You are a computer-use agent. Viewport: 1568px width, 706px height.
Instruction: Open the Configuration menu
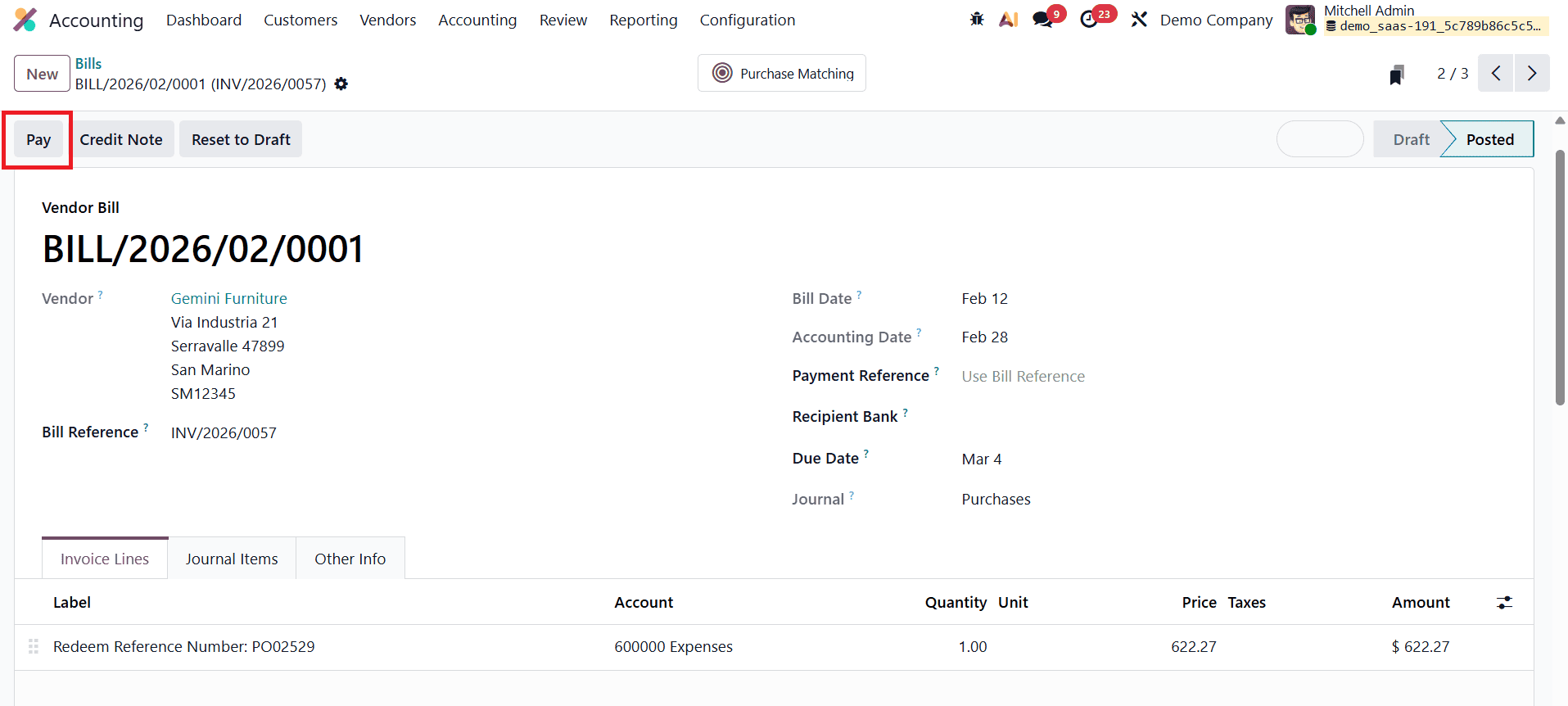[x=747, y=20]
